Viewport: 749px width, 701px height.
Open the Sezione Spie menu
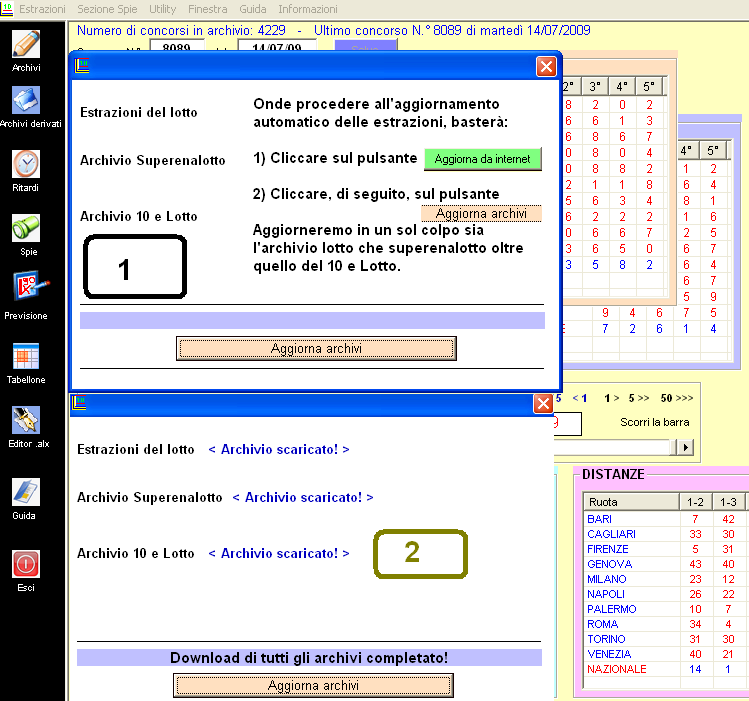[x=107, y=9]
